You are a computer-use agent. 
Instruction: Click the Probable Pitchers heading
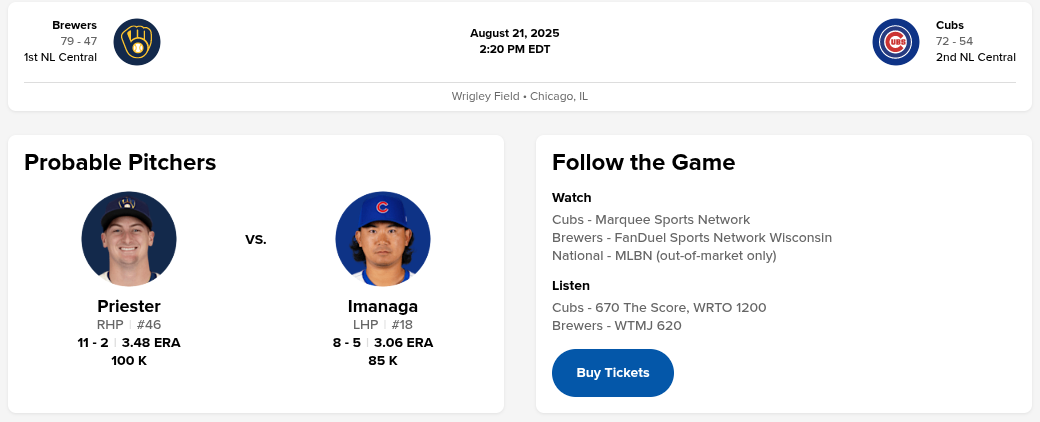click(120, 162)
